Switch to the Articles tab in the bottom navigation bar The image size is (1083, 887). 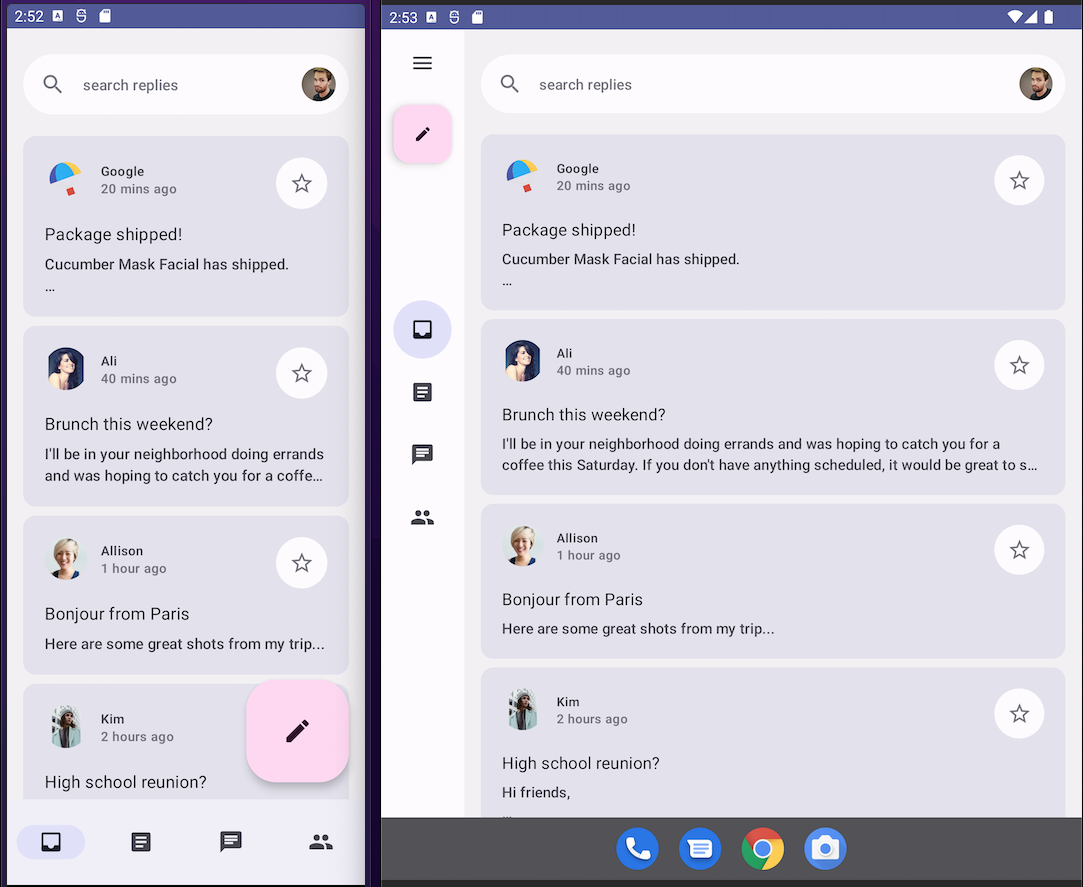pos(141,842)
